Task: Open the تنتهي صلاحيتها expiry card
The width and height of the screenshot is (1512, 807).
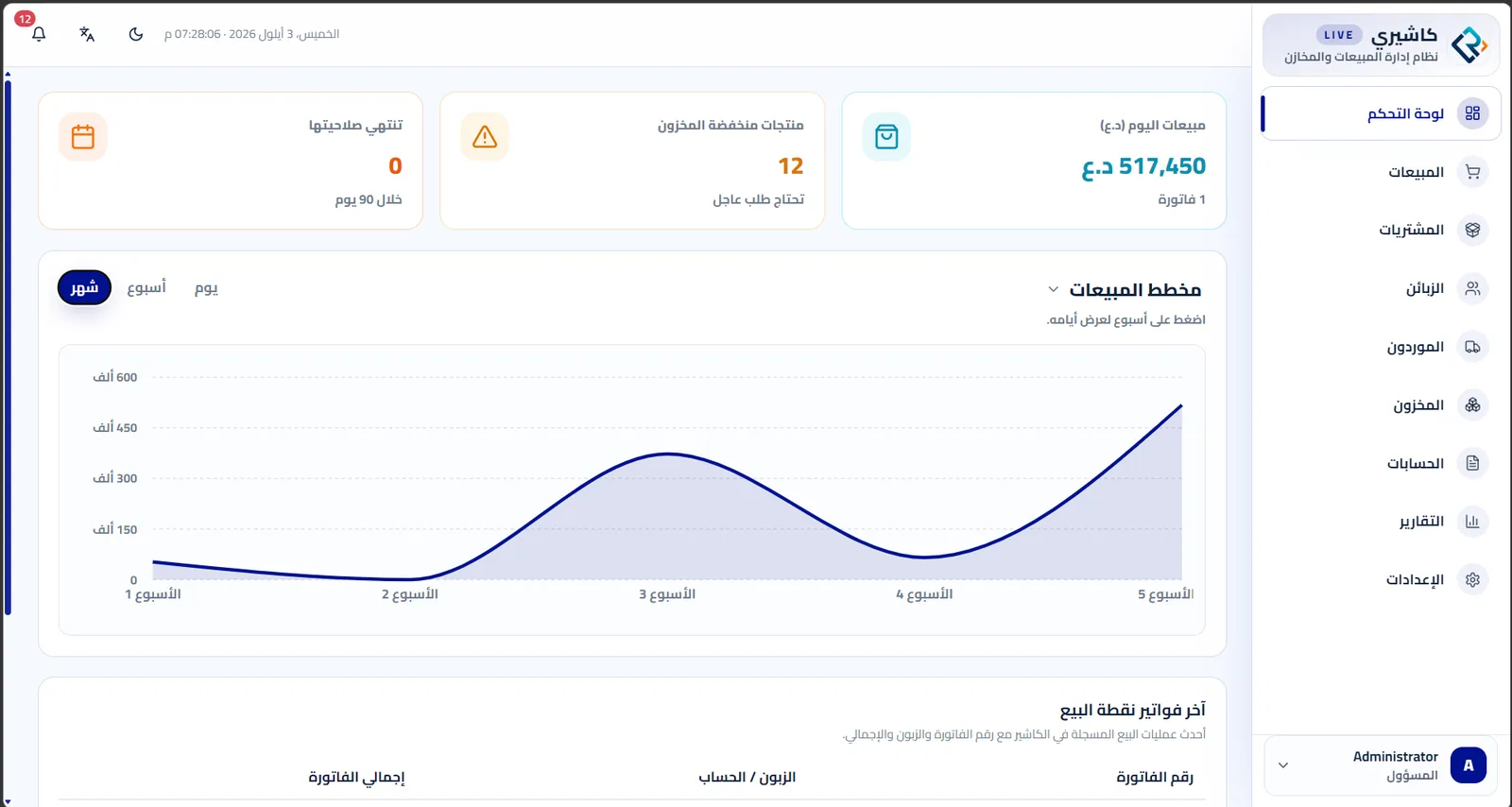Action: click(x=231, y=161)
